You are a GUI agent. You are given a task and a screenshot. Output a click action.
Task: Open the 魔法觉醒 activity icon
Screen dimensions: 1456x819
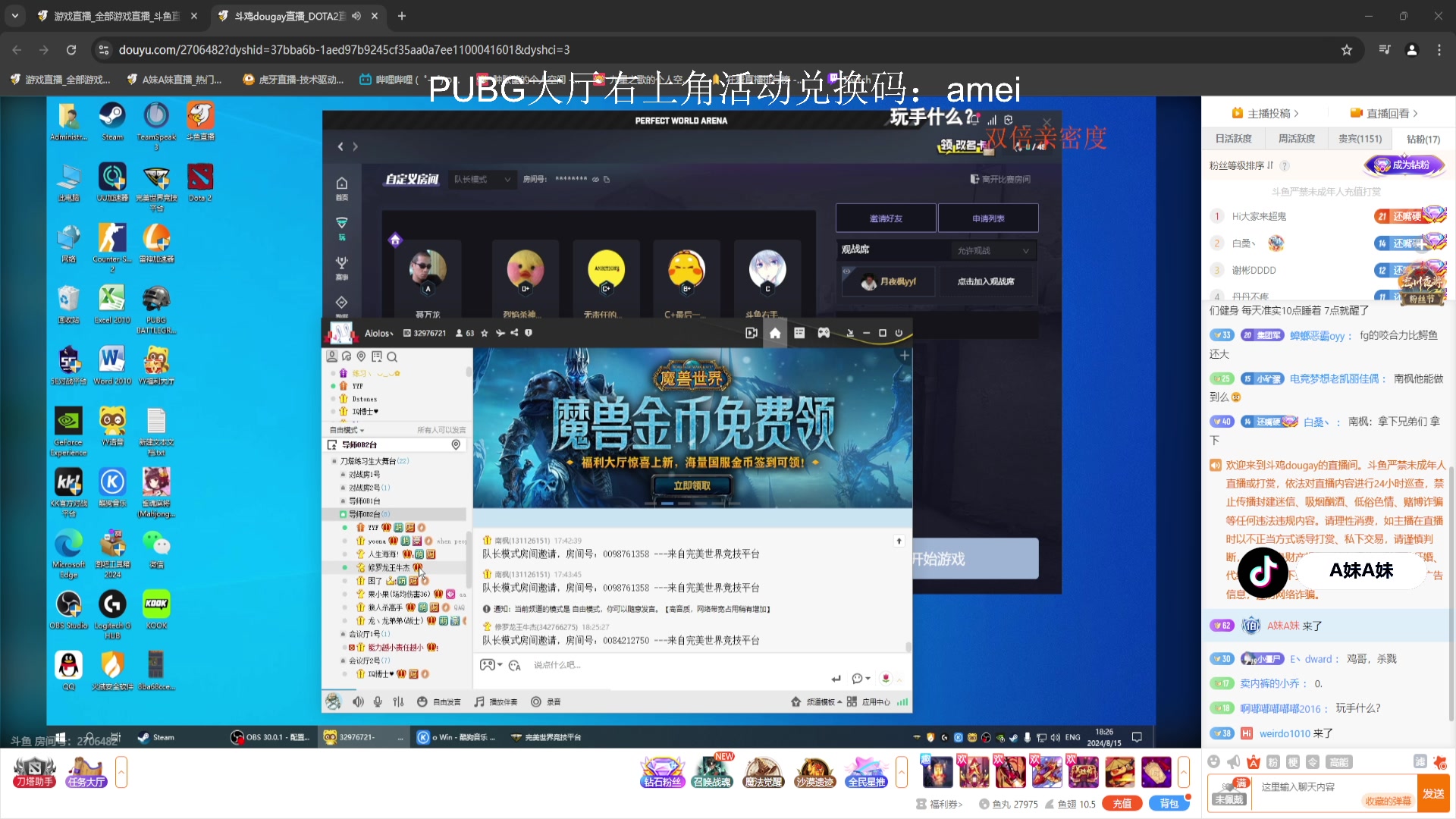tap(764, 773)
